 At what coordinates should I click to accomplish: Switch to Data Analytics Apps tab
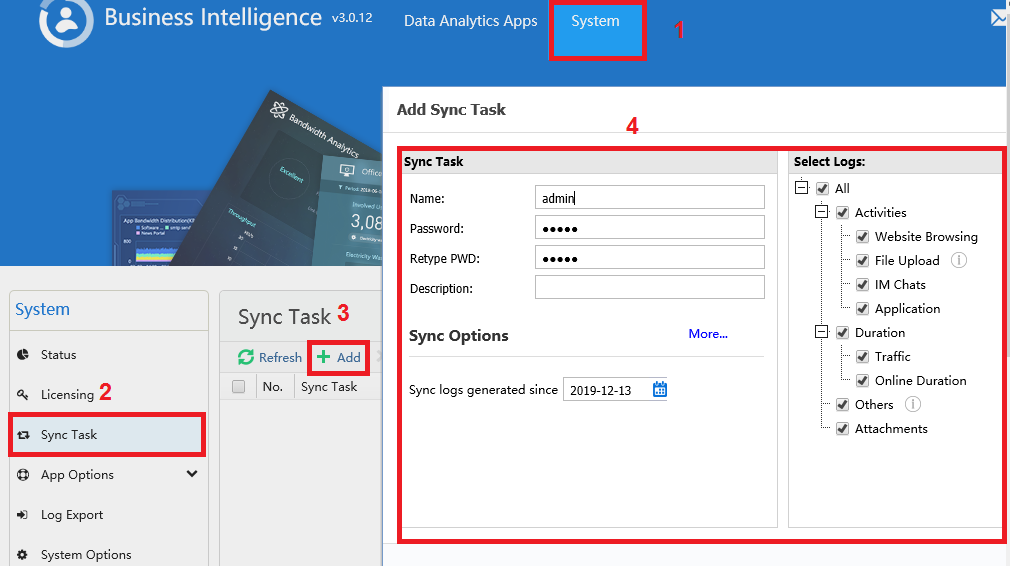click(x=470, y=21)
